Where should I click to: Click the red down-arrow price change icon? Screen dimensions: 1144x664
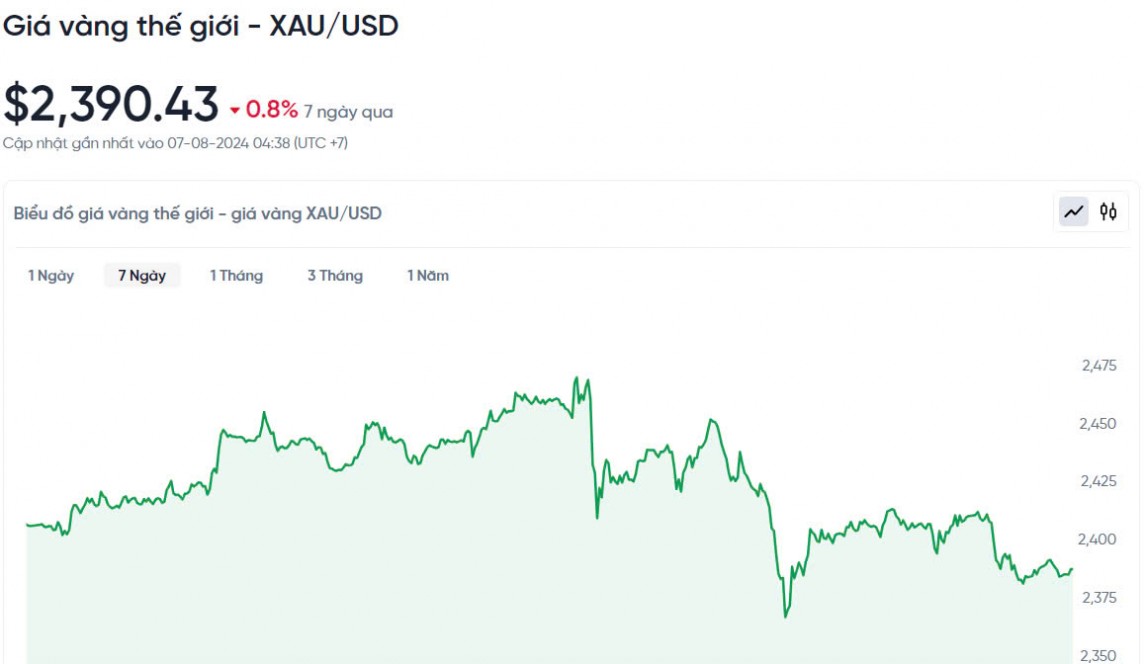coord(235,111)
